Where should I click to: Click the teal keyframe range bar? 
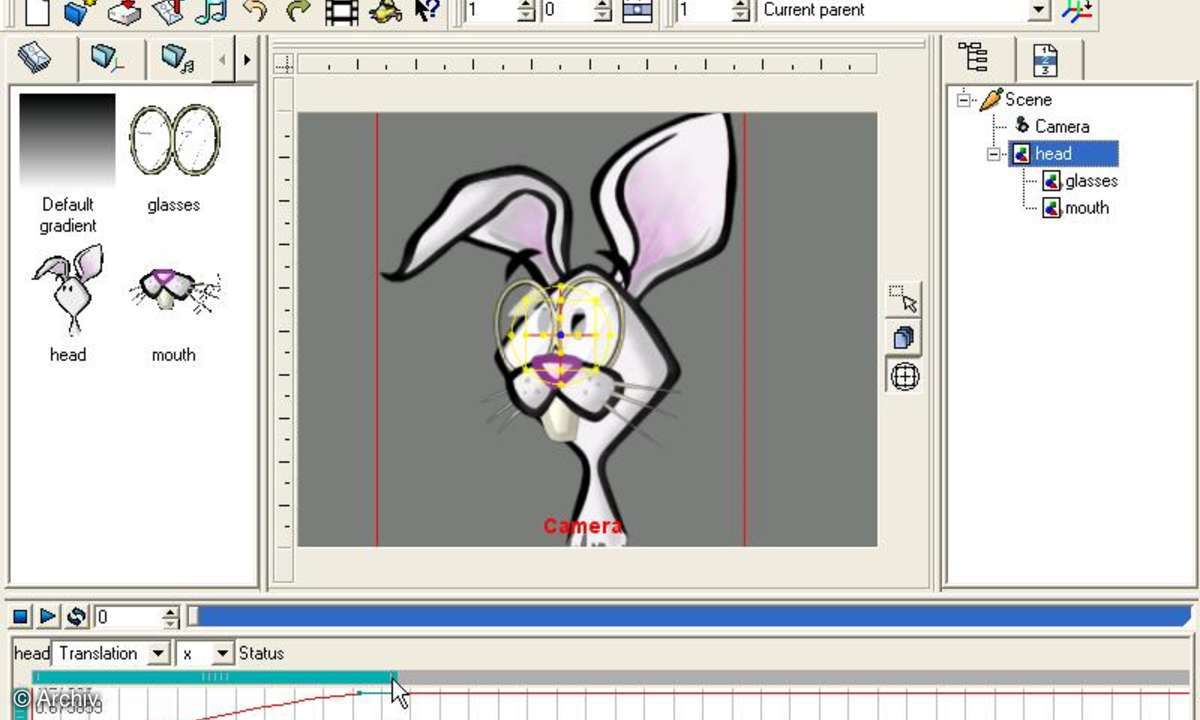click(214, 677)
